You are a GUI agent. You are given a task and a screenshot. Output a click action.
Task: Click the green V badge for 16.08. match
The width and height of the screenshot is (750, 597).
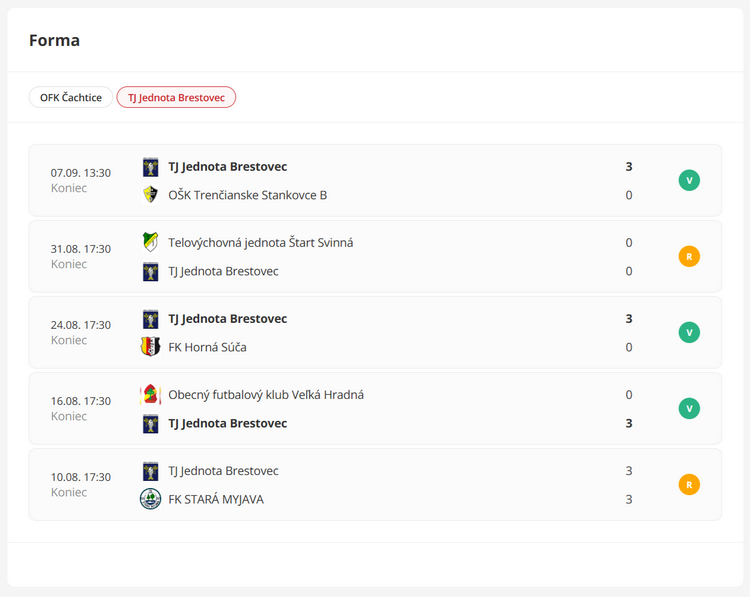(689, 409)
